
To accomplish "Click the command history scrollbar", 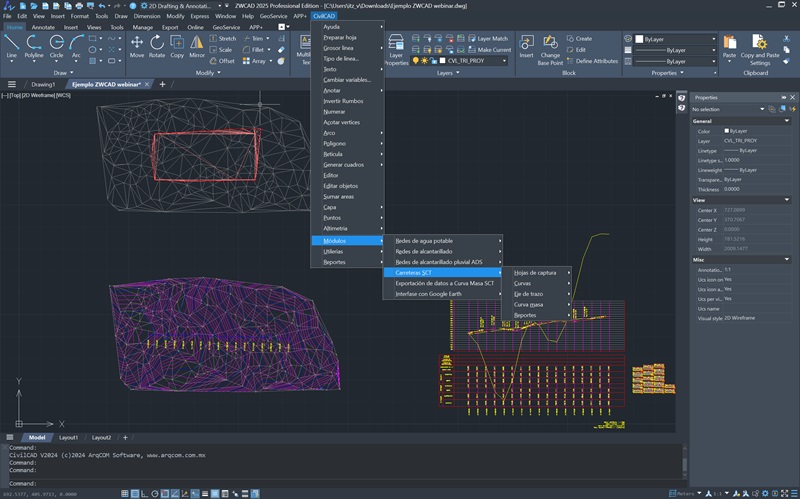I will coord(685,464).
